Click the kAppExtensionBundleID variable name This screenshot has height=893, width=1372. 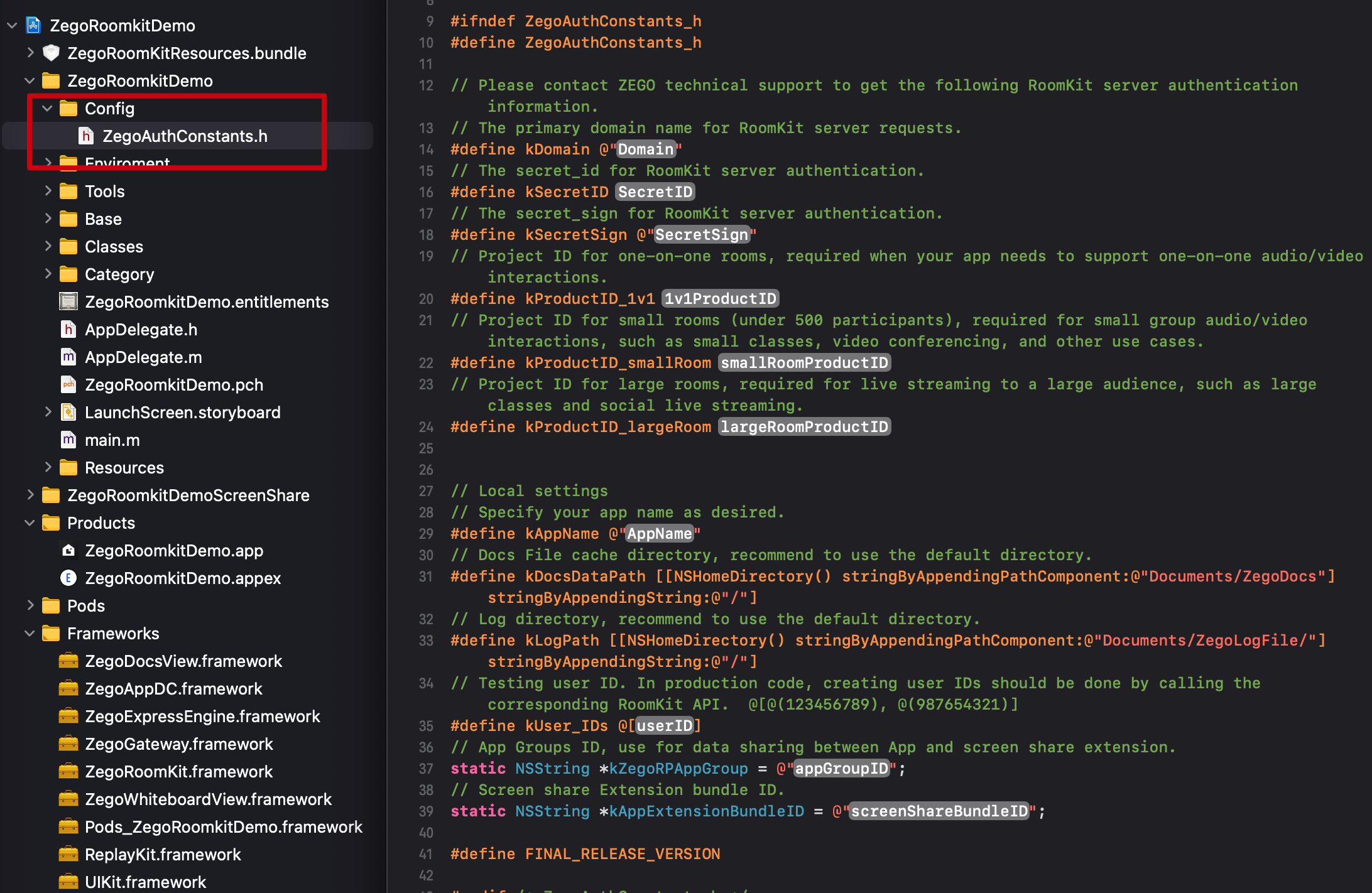point(707,811)
